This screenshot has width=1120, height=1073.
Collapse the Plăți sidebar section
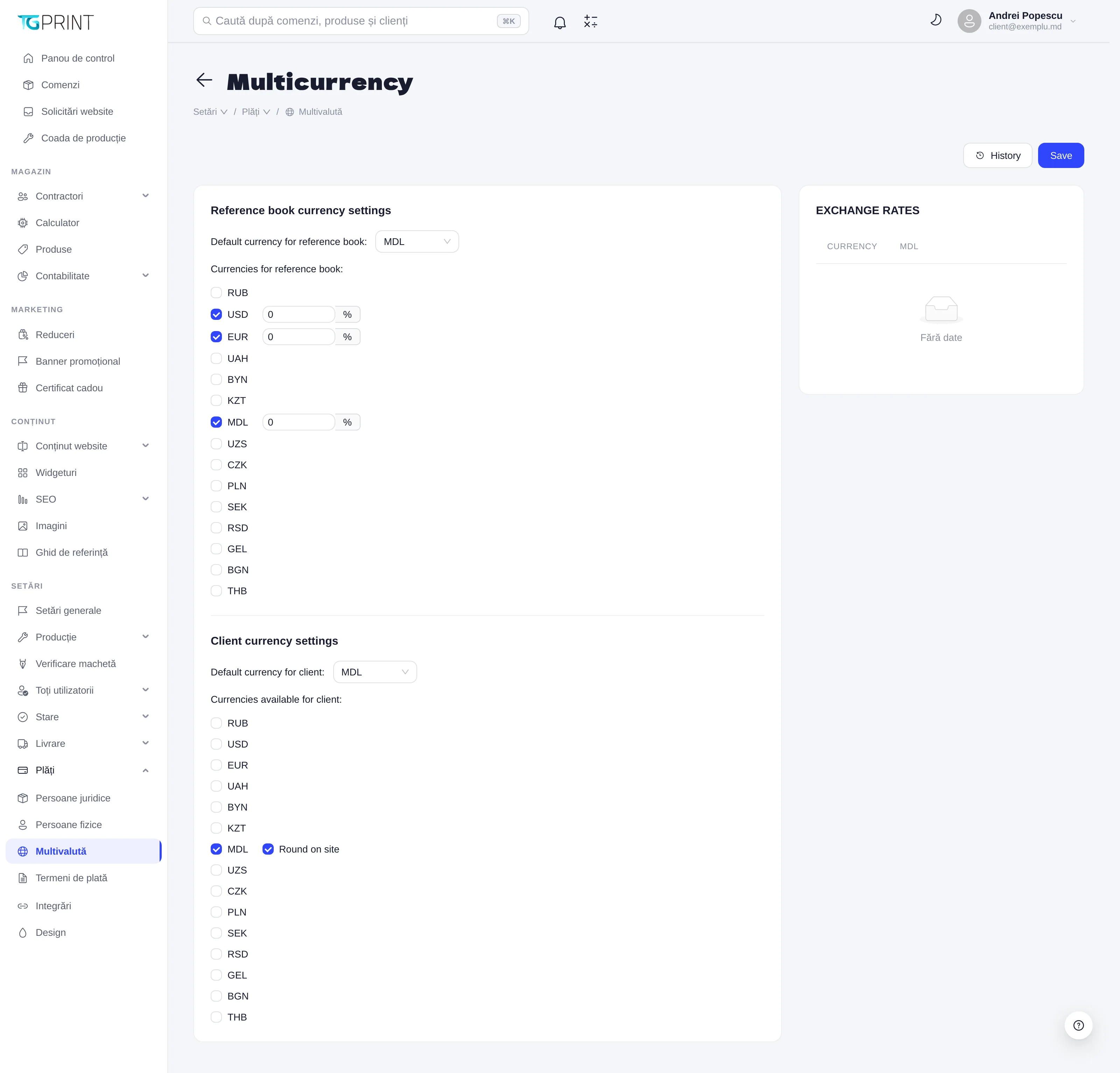tap(83, 770)
